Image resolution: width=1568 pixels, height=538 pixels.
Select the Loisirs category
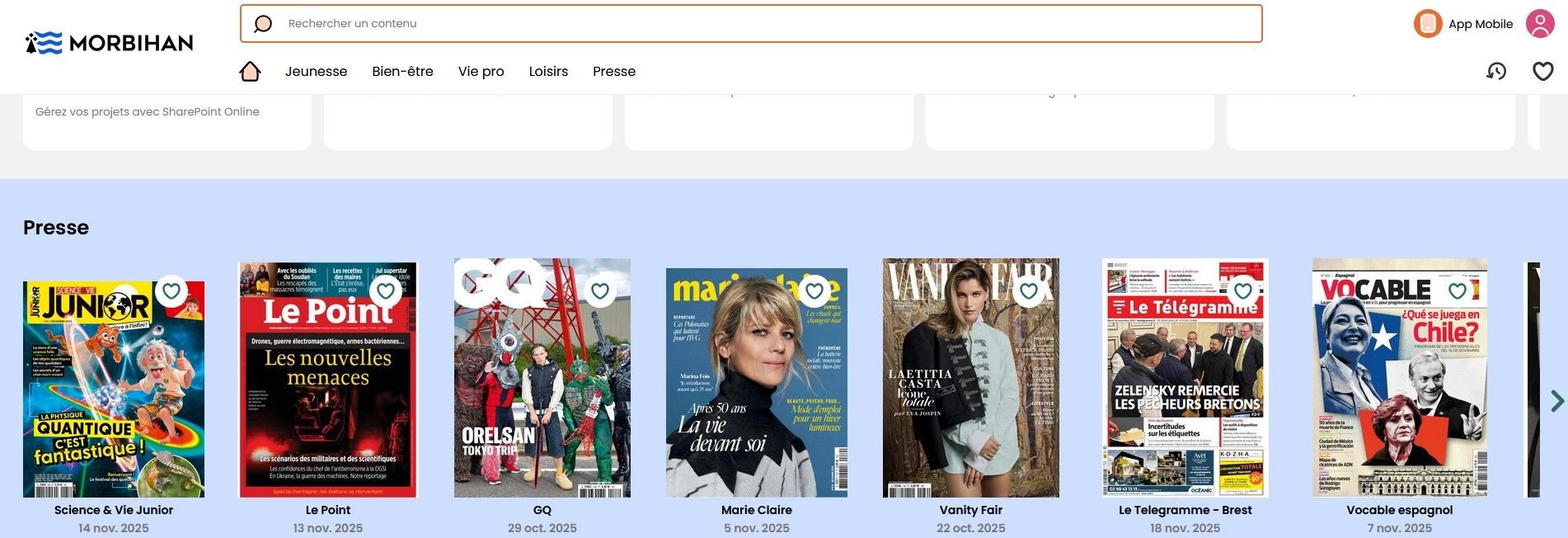[548, 72]
